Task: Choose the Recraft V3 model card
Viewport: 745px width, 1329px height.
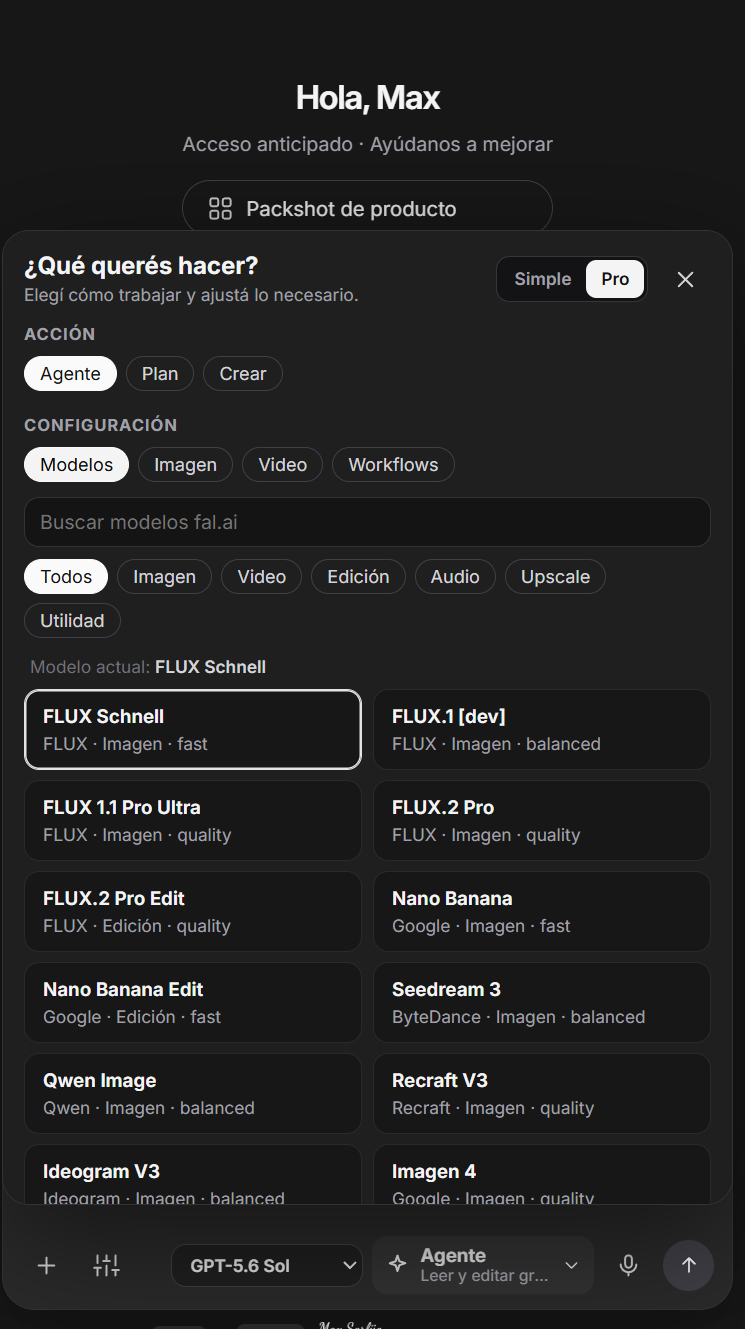Action: (x=542, y=1094)
